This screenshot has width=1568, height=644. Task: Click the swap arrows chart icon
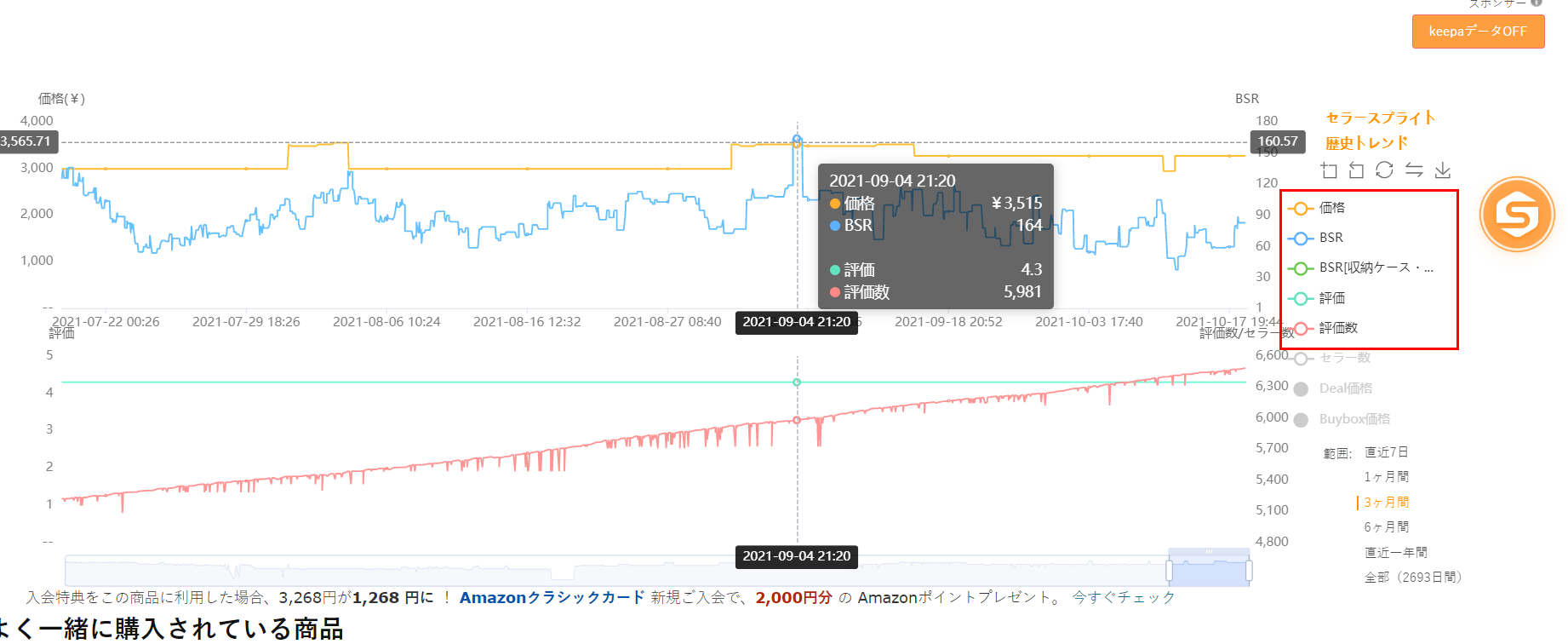[1414, 170]
